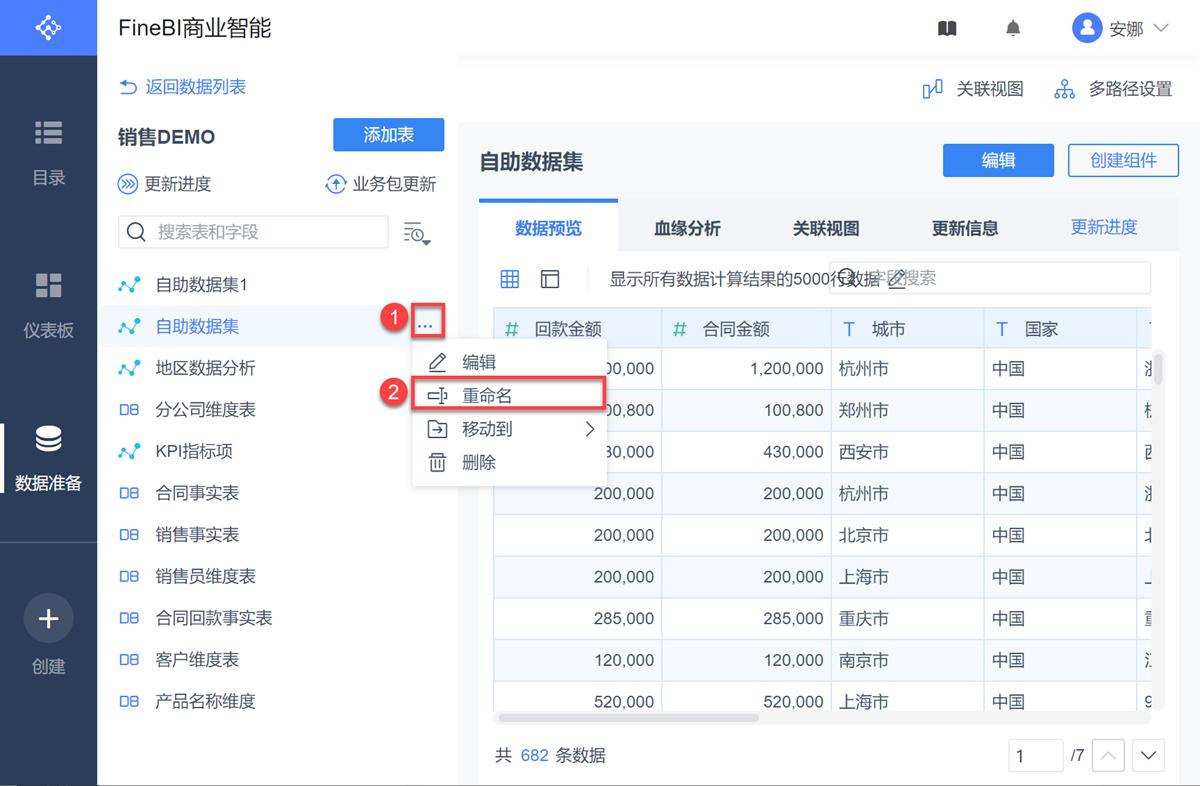Open the table list filter dropdown icon
Viewport: 1200px width, 786px height.
coord(417,233)
